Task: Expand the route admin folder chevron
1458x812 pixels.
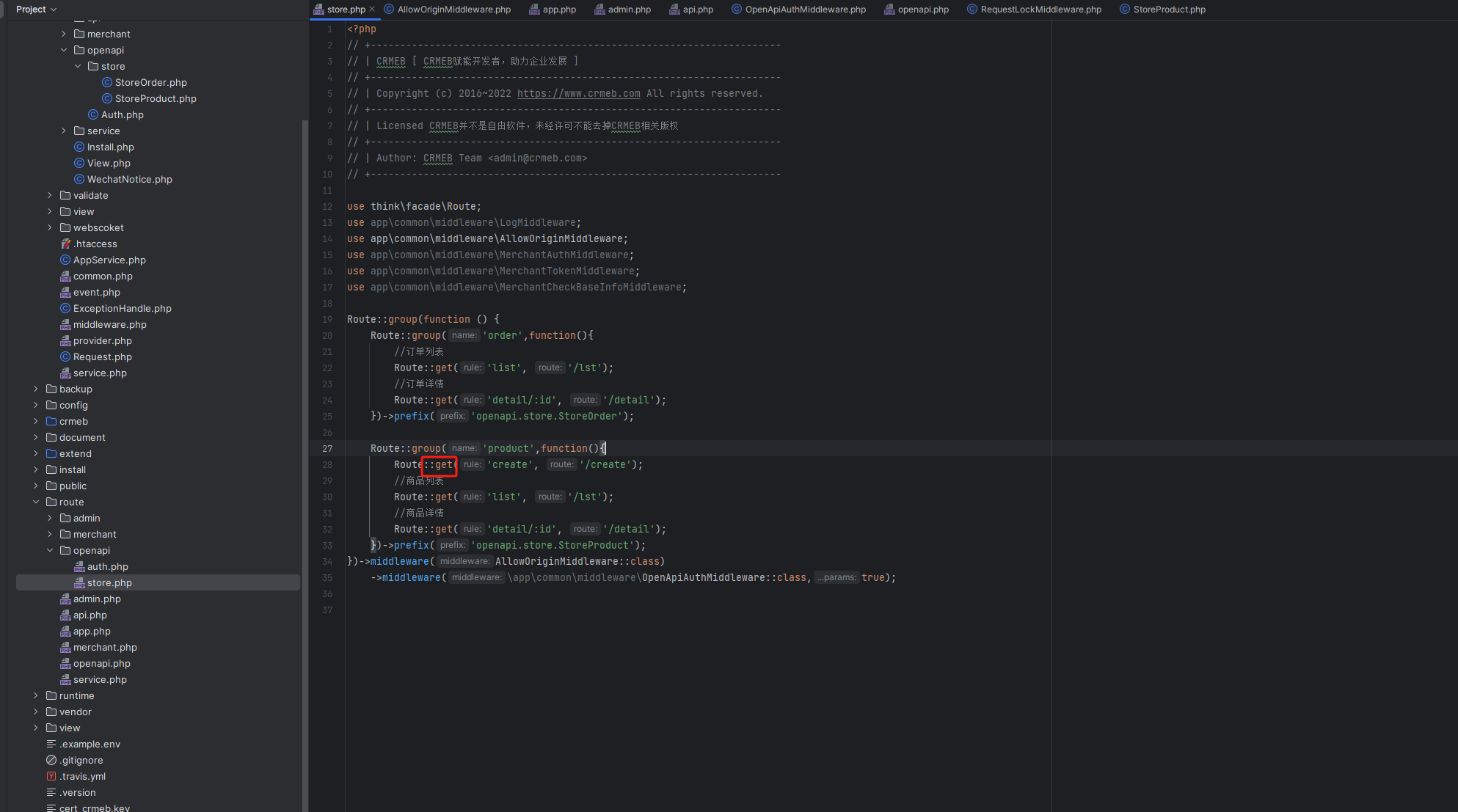Action: click(50, 519)
